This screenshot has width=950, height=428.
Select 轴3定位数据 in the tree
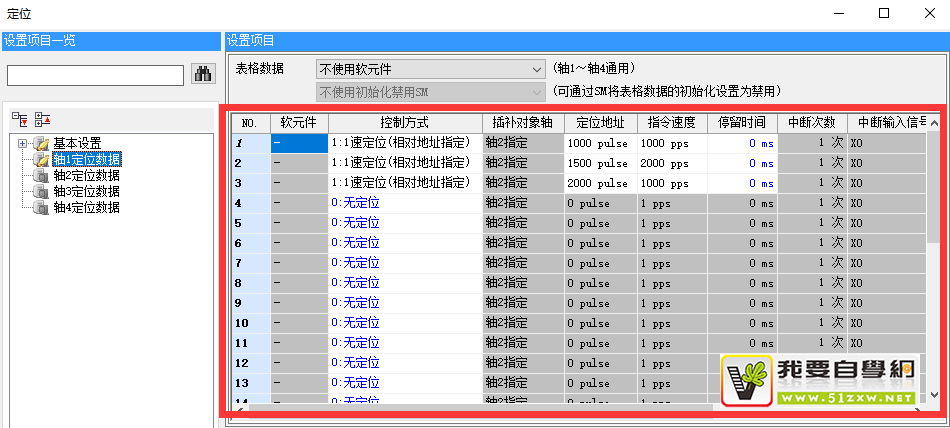point(86,192)
